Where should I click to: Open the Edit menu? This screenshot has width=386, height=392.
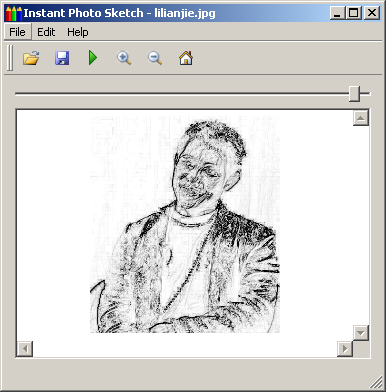click(x=46, y=32)
